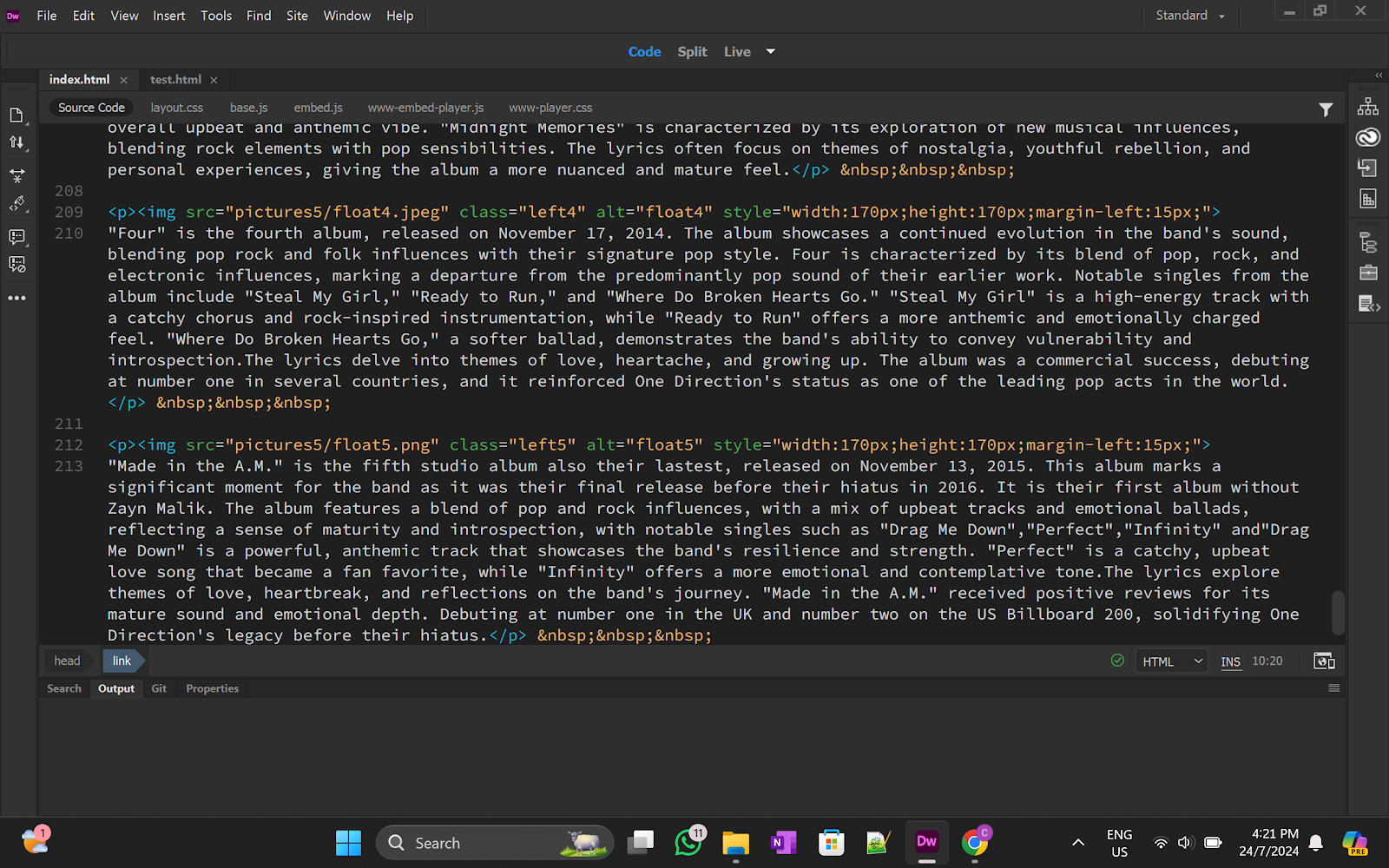Toggle the INS insert mode indicator
Screen dimensions: 1389x868
point(1230,661)
